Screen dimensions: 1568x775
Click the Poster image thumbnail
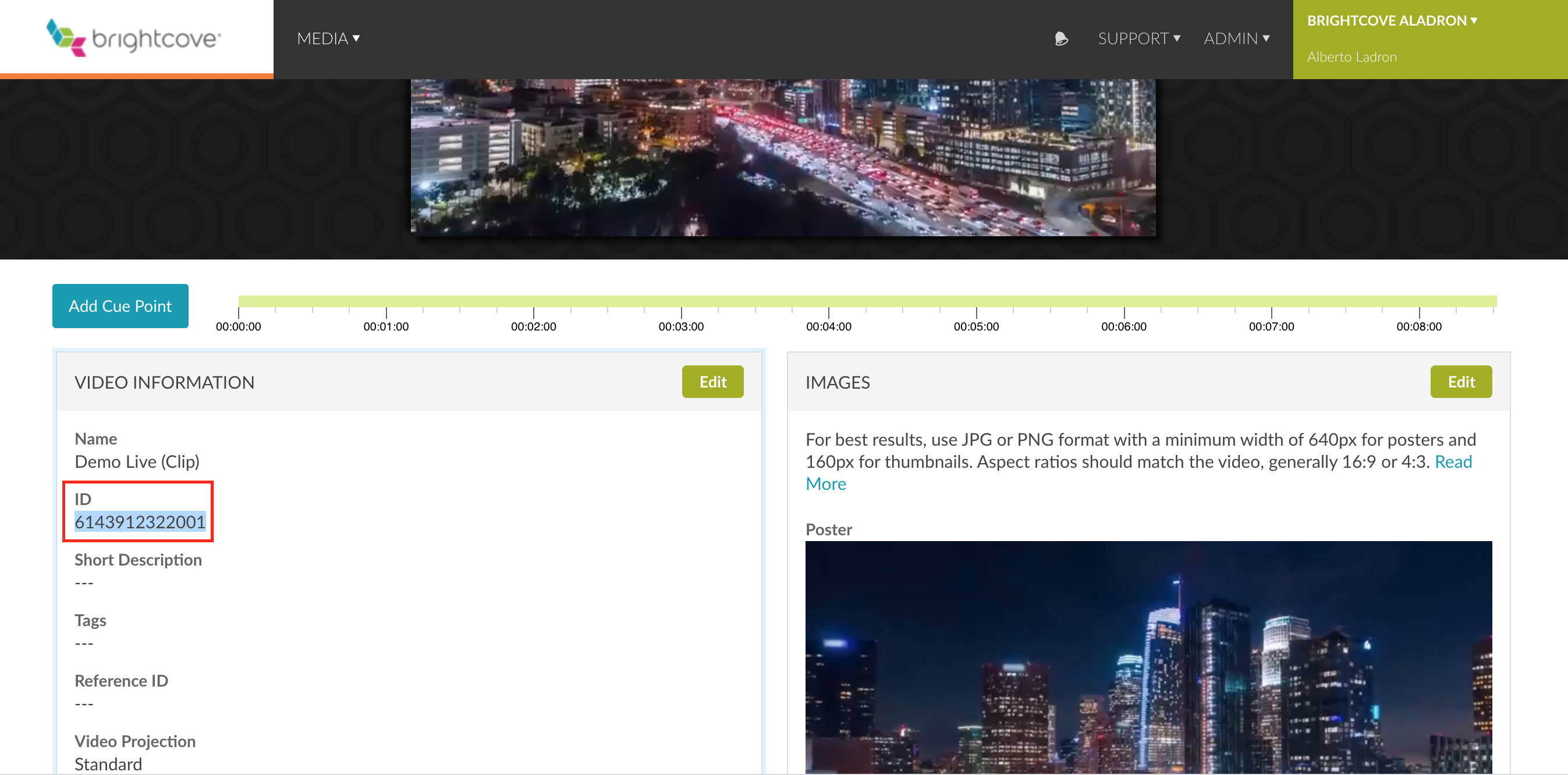(1148, 657)
